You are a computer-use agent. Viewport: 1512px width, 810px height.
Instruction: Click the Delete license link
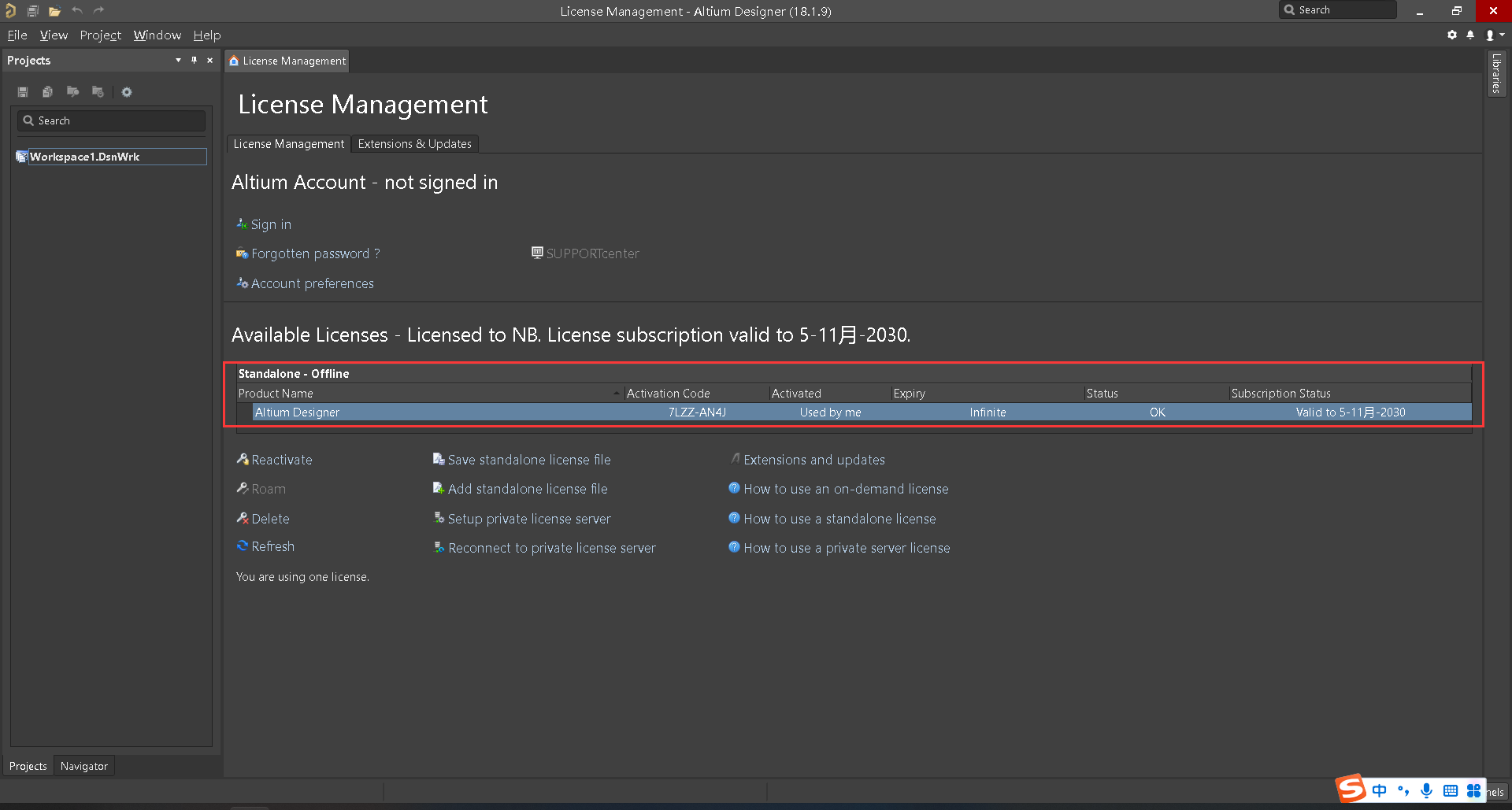click(263, 519)
